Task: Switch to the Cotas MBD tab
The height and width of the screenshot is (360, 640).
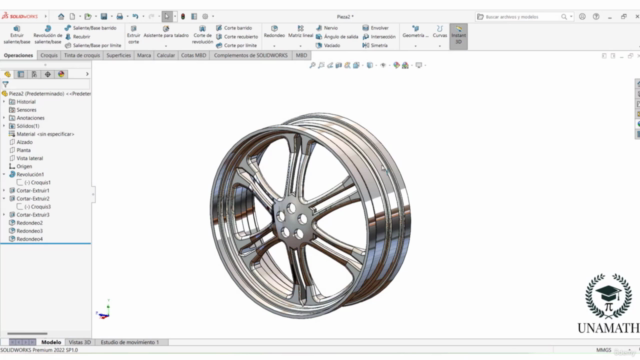Action: point(193,56)
